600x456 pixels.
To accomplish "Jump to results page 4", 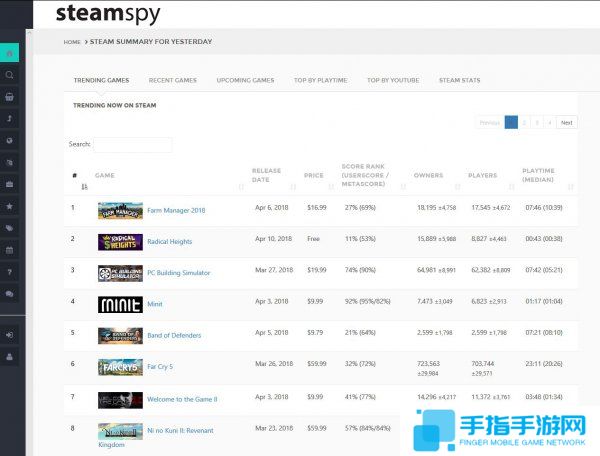I will pyautogui.click(x=550, y=123).
